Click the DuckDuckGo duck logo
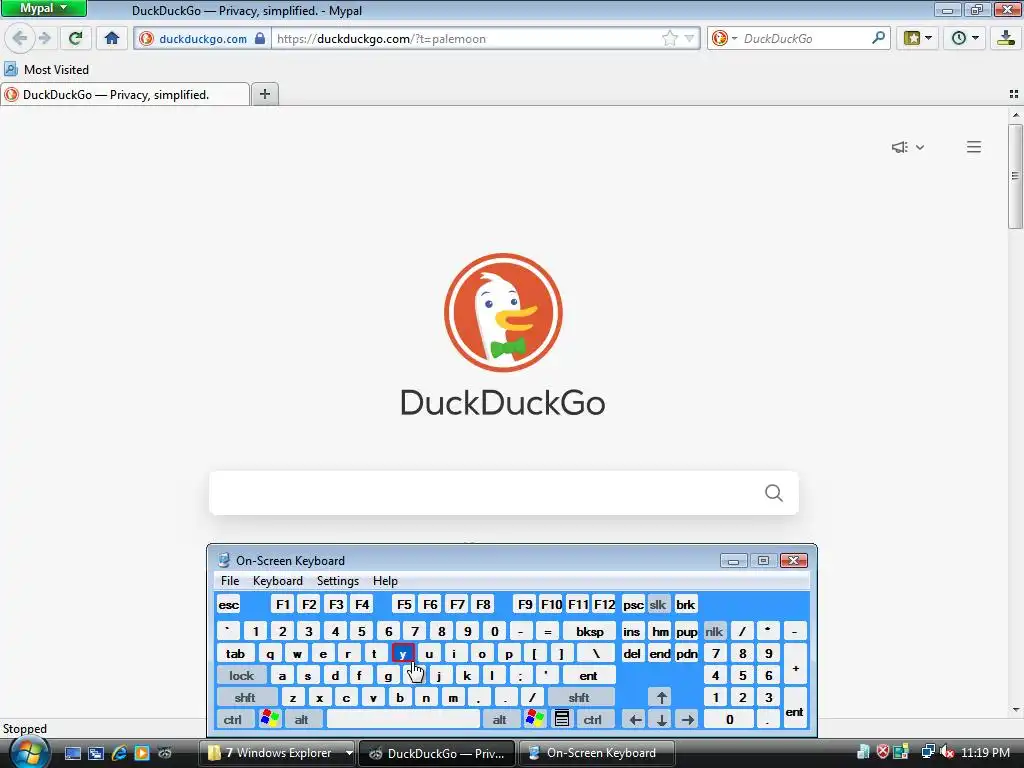1024x768 pixels. [503, 312]
